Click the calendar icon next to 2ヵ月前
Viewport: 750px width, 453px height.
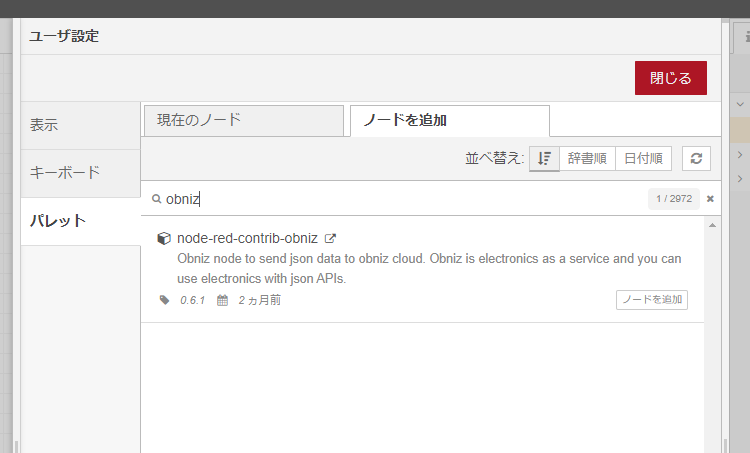pyautogui.click(x=222, y=300)
